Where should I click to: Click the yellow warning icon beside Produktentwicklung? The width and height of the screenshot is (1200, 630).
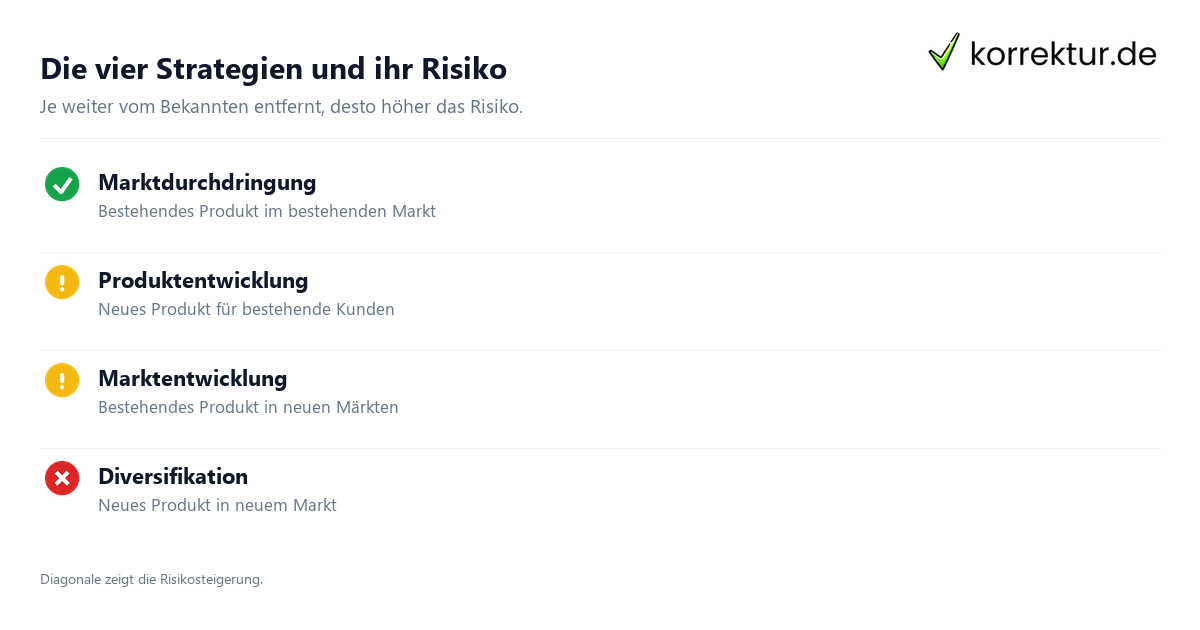[62, 282]
